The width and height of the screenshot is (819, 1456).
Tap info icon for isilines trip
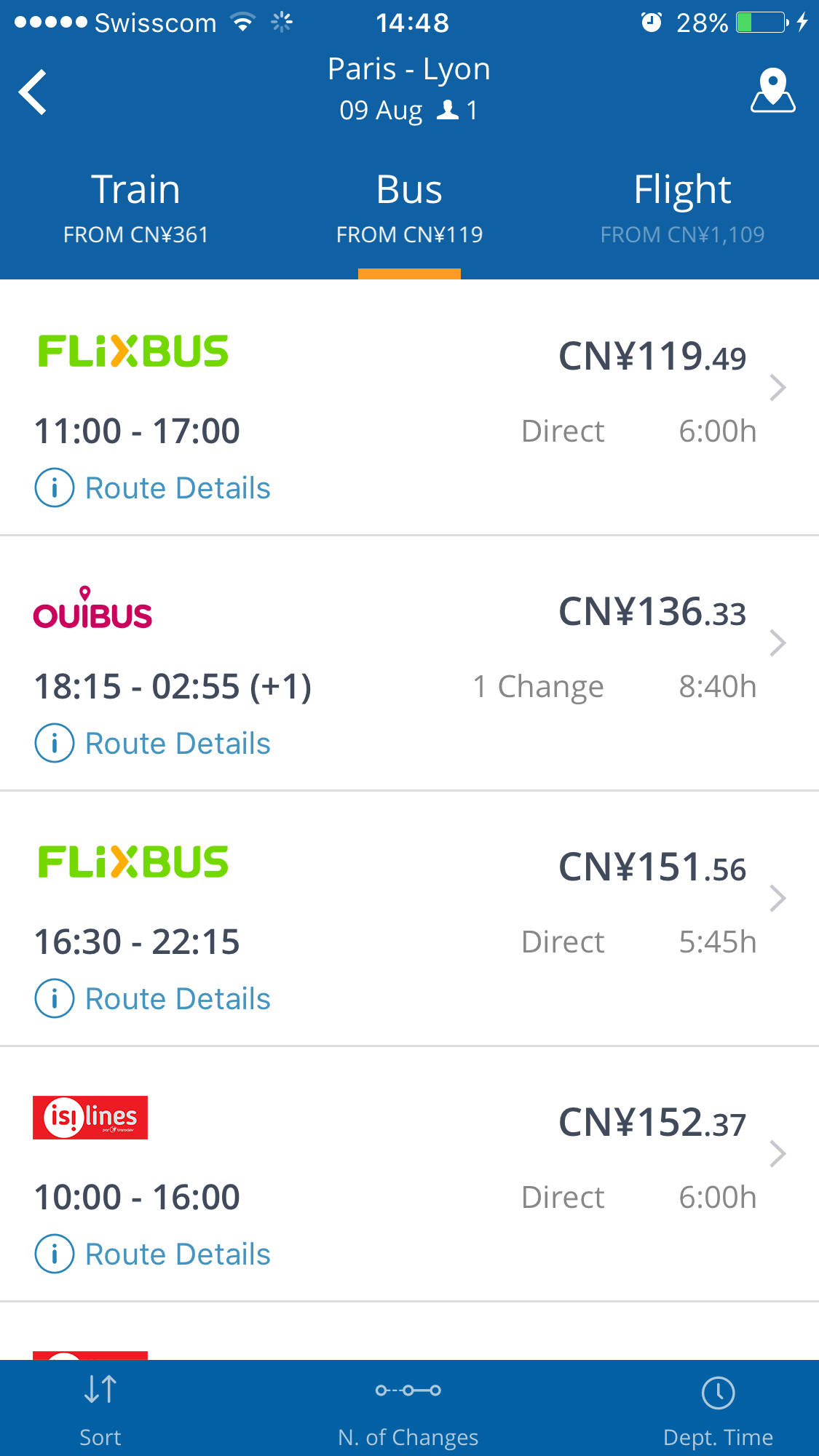55,1254
